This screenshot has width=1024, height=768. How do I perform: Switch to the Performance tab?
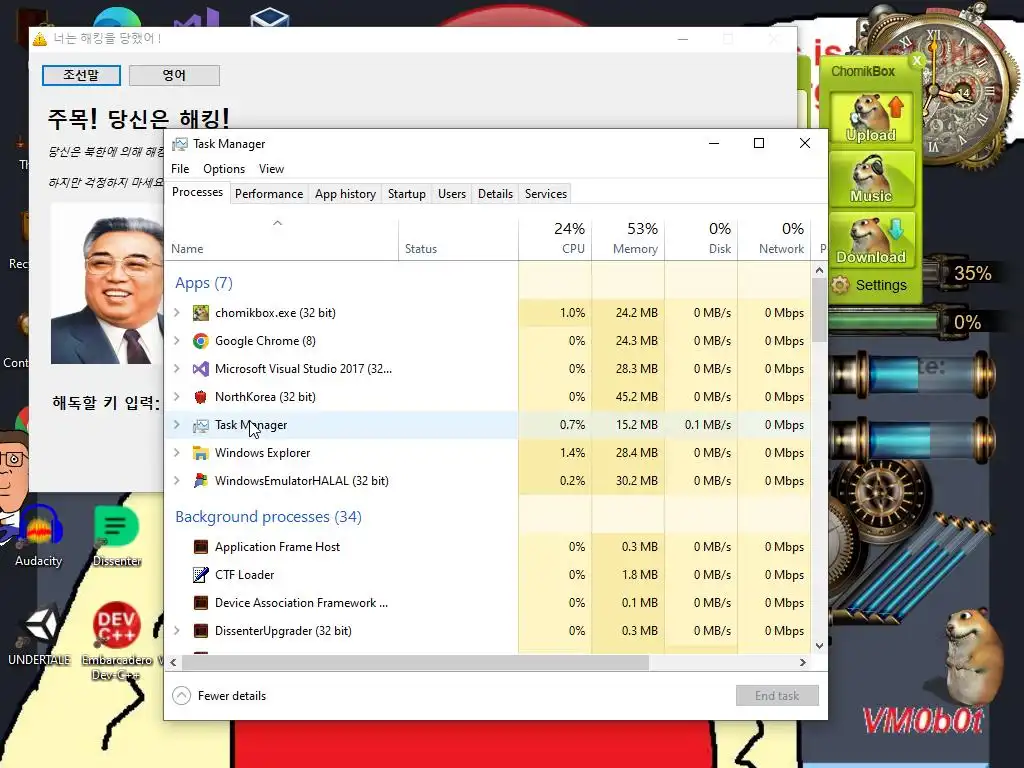[269, 194]
